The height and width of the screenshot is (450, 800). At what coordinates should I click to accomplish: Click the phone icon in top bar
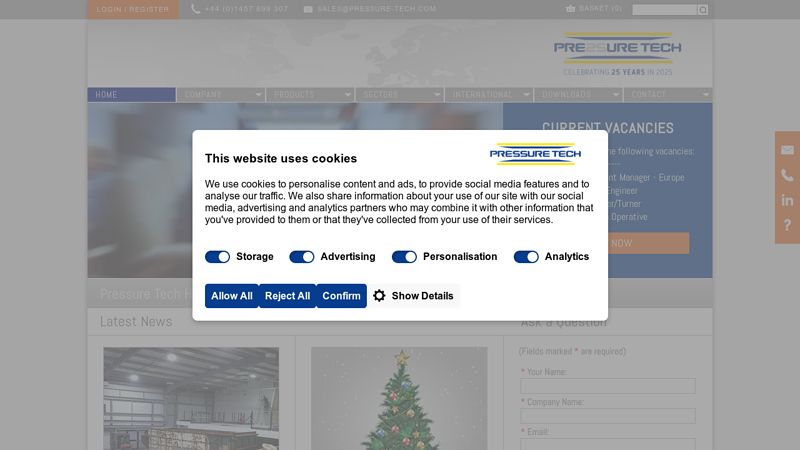[195, 9]
